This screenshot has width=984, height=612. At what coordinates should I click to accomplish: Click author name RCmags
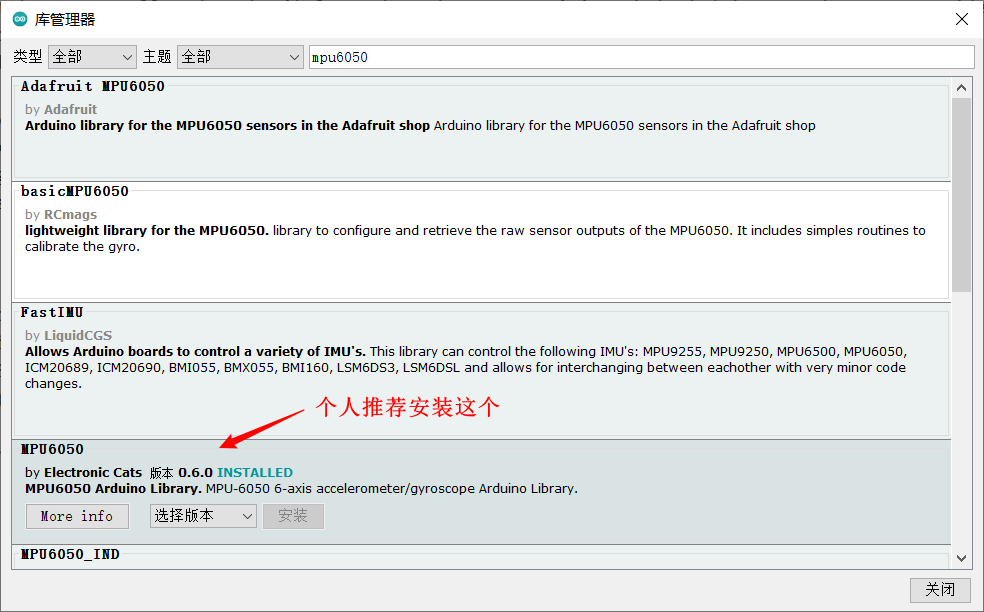click(x=70, y=215)
